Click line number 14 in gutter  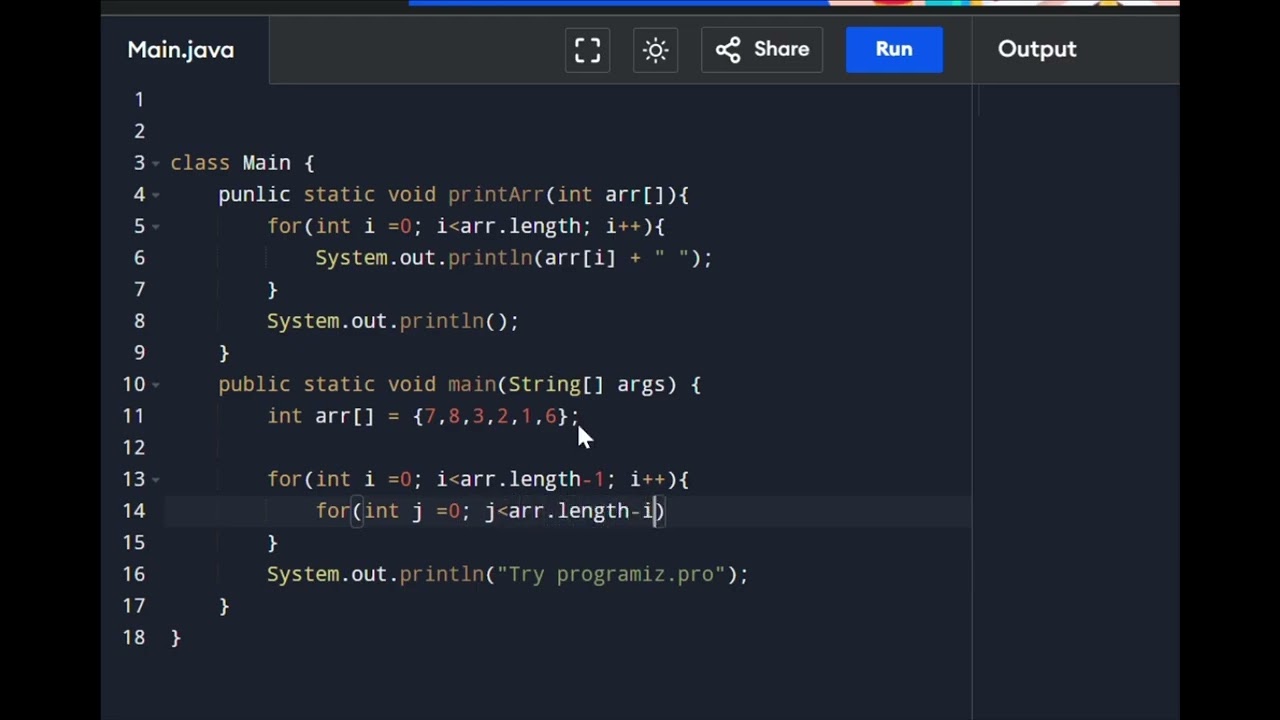point(134,511)
